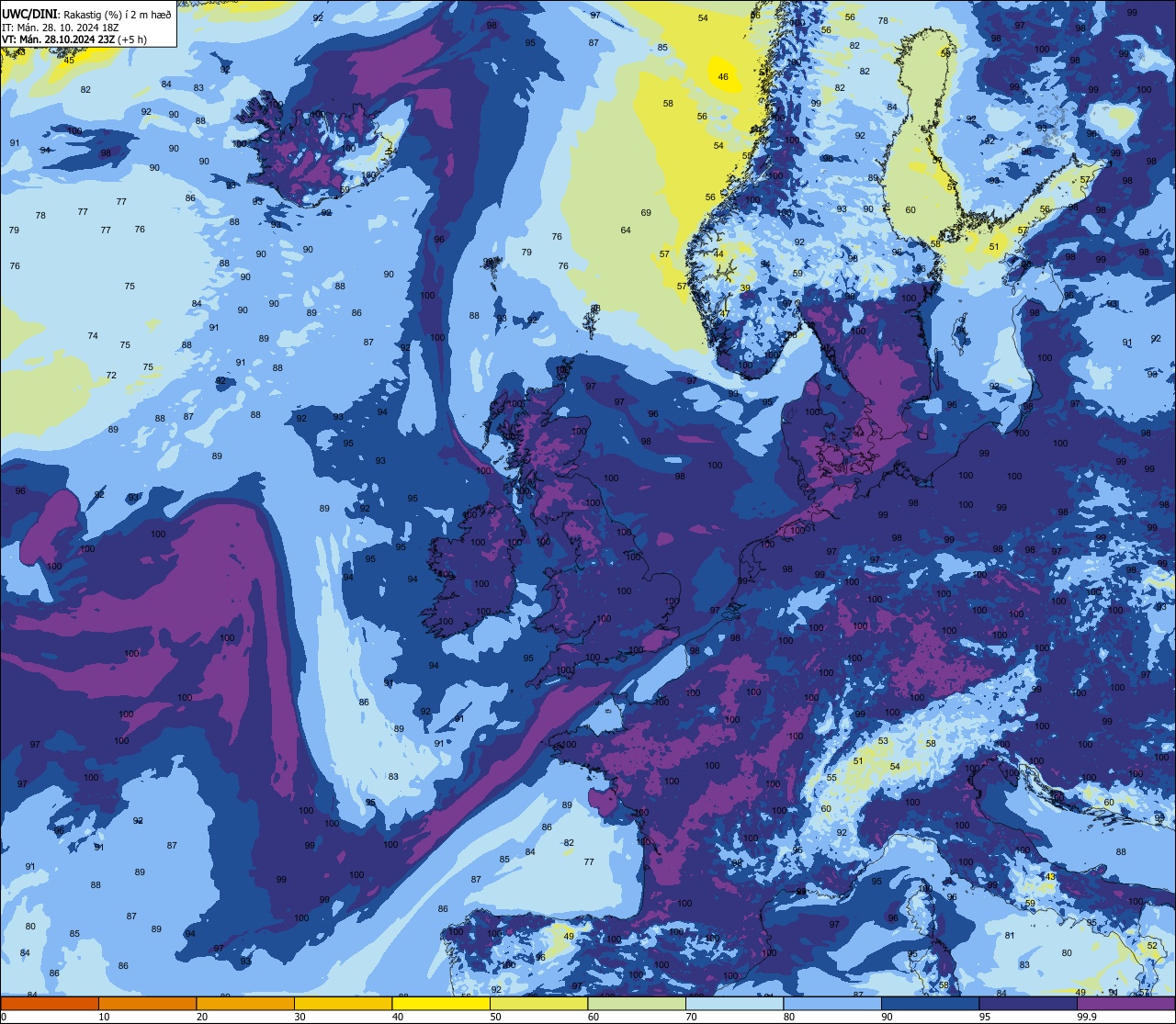Screen dimensions: 1176x1024
Task: Click the light blue 70–80 legend swatch
Action: coord(734,1003)
